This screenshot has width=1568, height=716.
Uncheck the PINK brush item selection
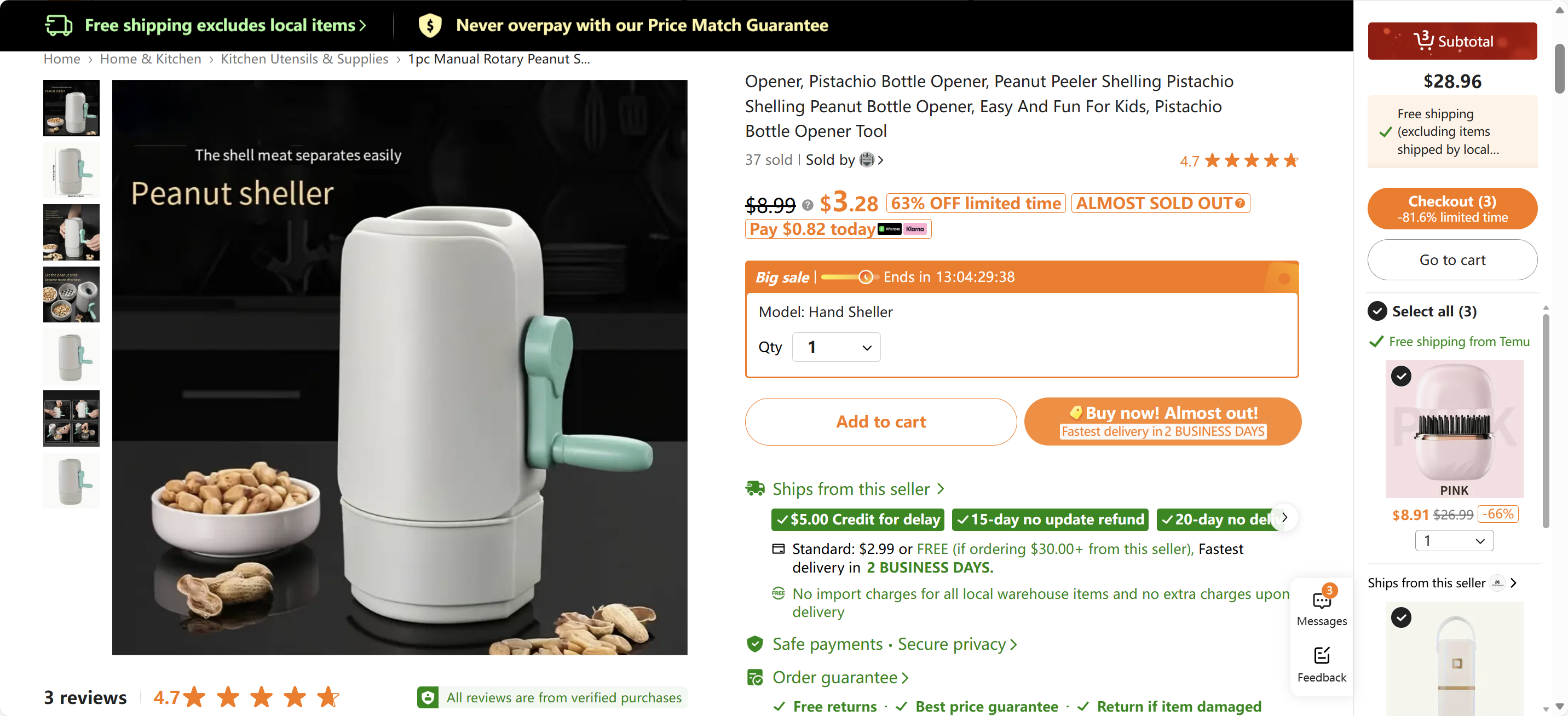[x=1400, y=376]
